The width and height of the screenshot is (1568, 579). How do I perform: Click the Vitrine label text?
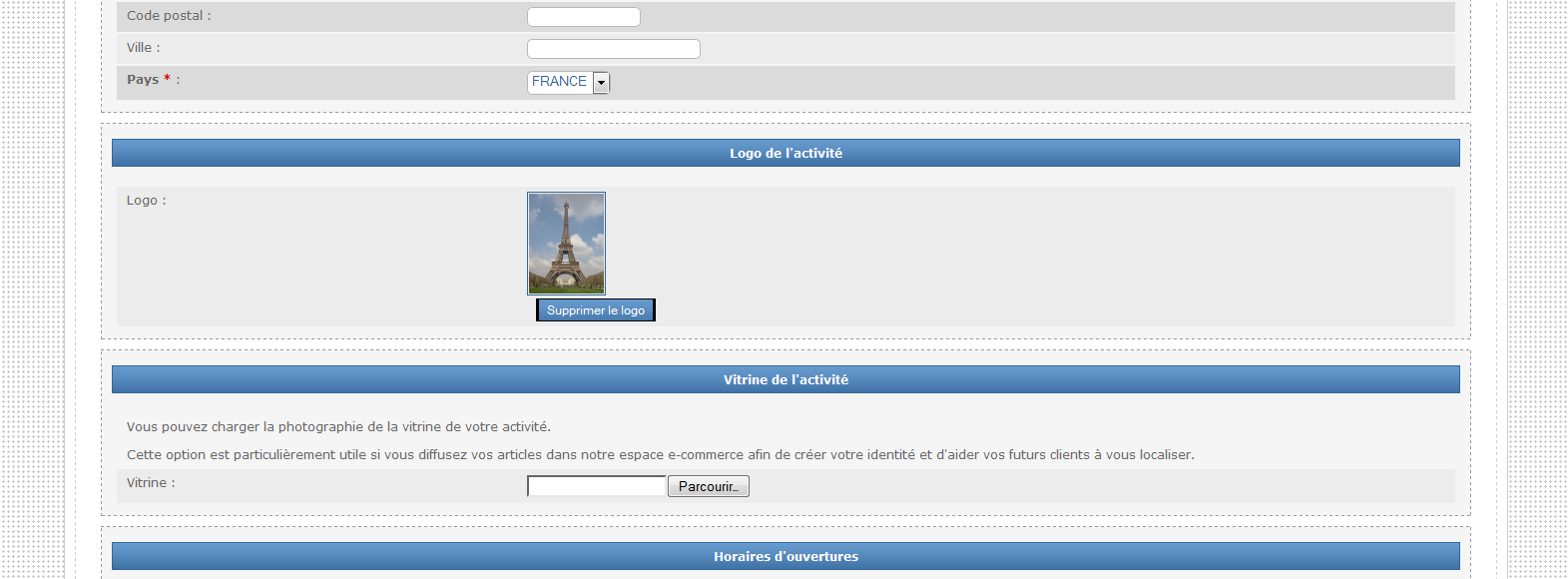tap(151, 483)
